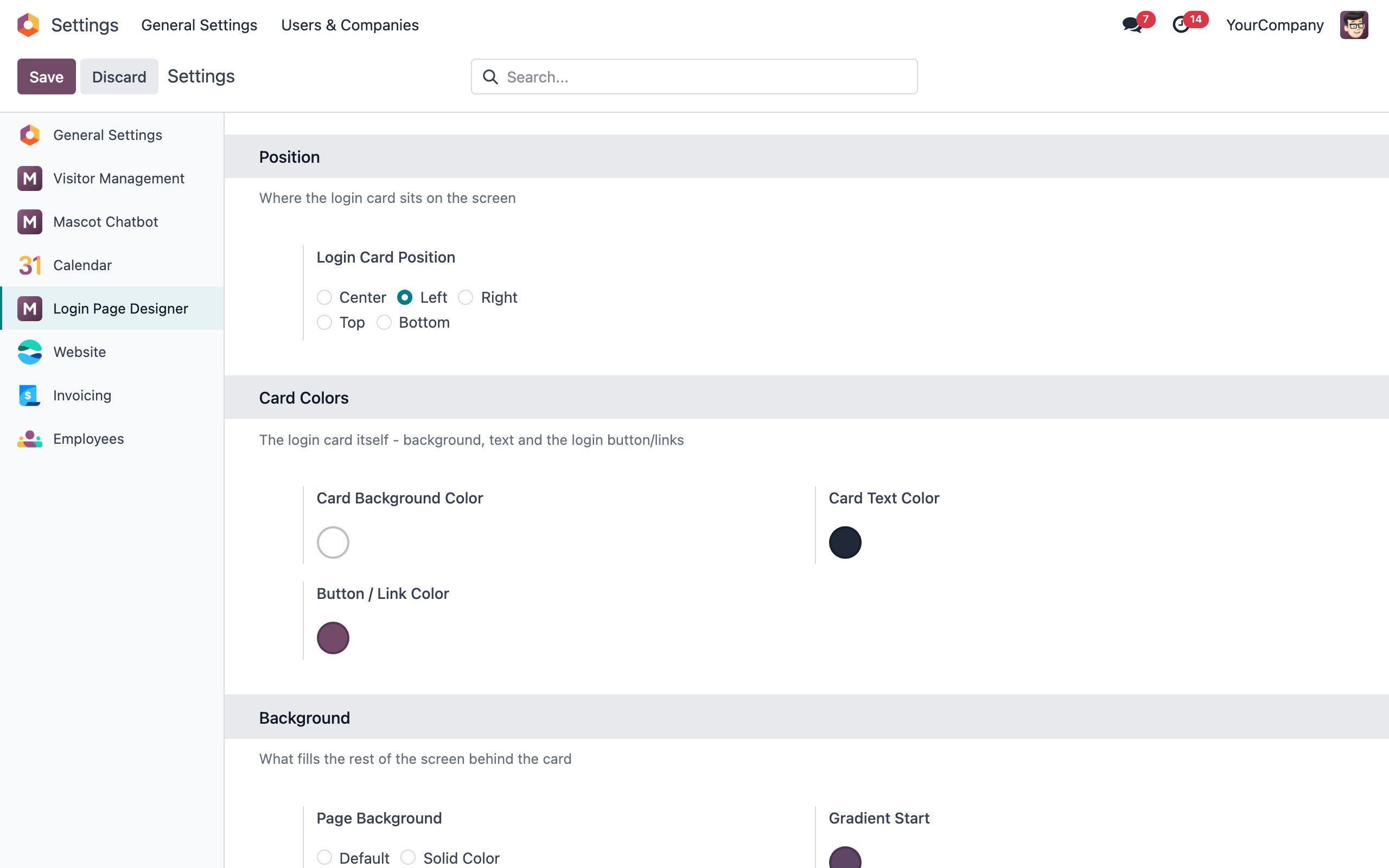This screenshot has height=868, width=1389.
Task: Open the activities clock icon
Action: coord(1181,25)
